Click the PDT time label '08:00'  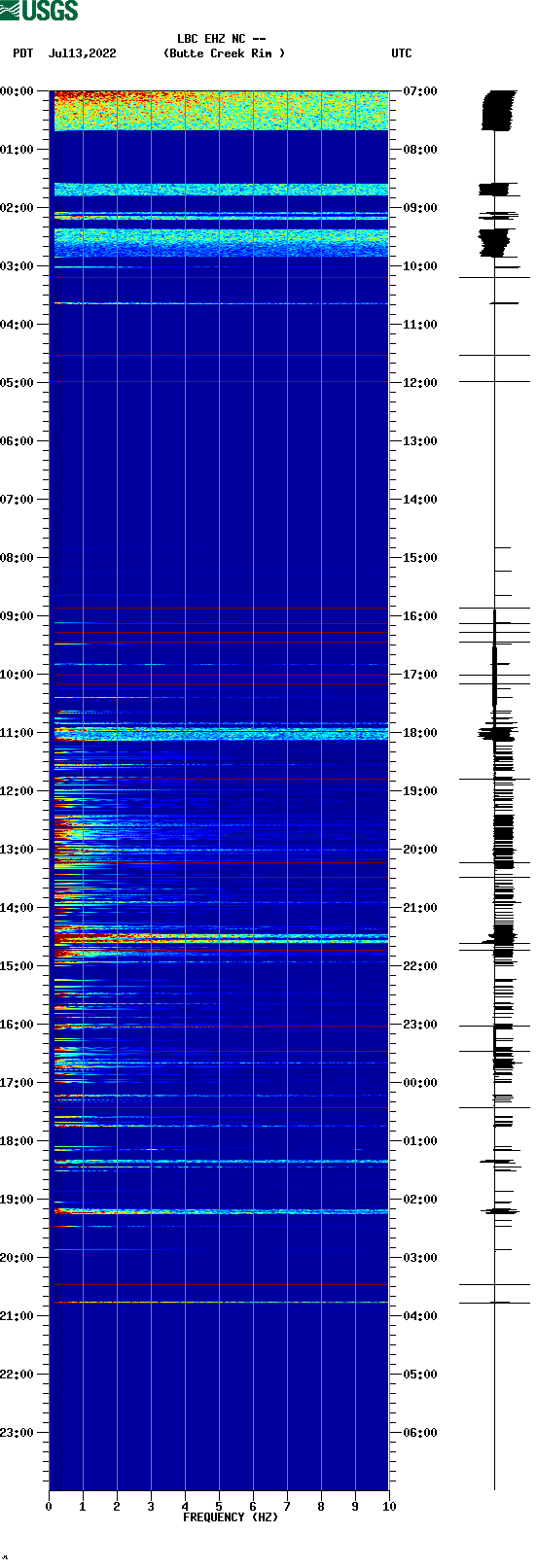pyautogui.click(x=17, y=558)
